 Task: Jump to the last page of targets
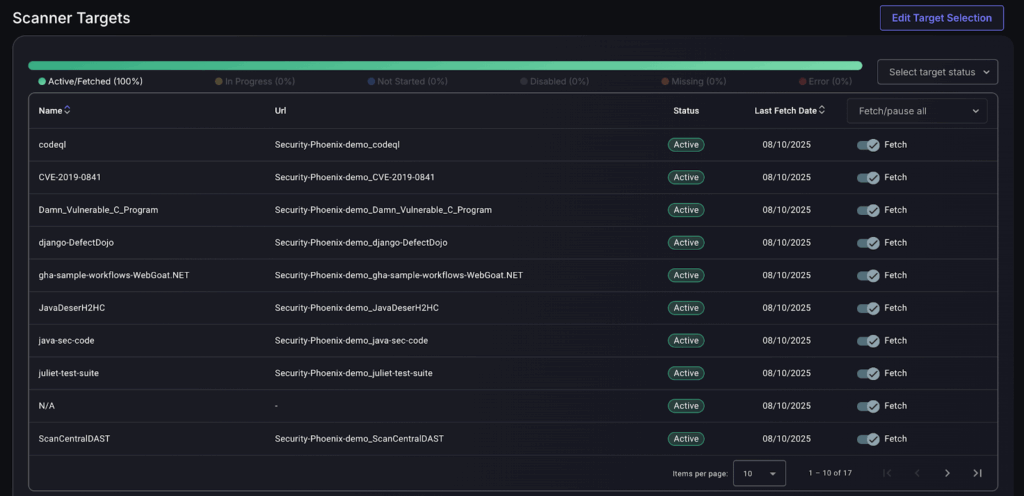pos(977,473)
